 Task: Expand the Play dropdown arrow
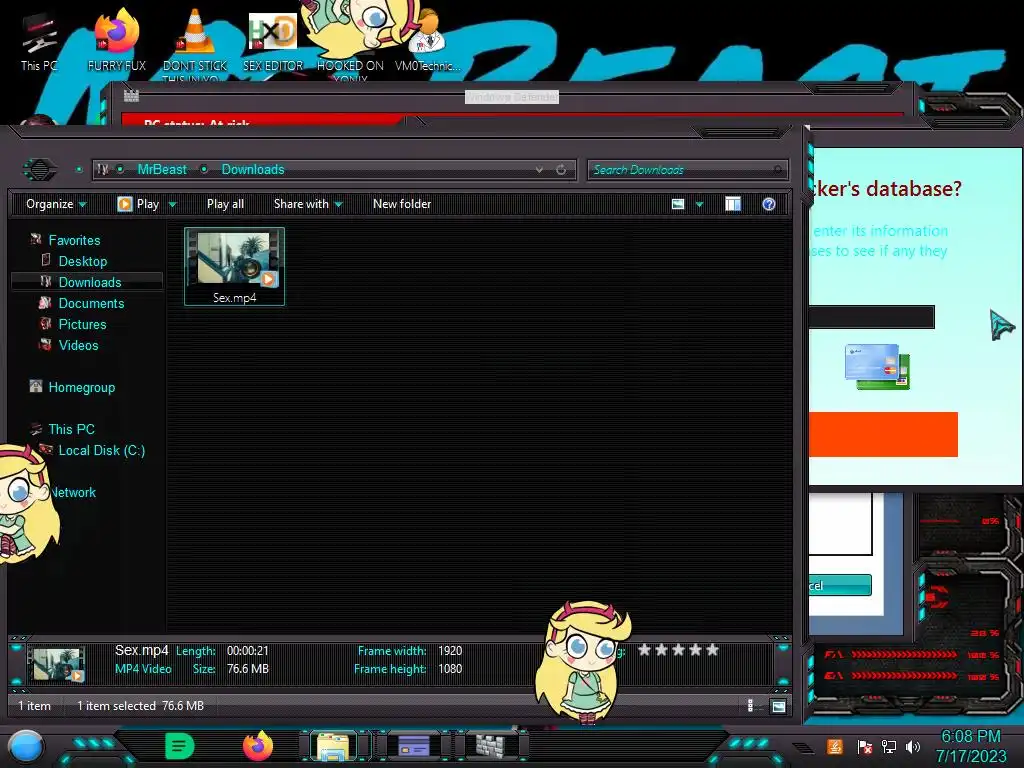[x=172, y=204]
